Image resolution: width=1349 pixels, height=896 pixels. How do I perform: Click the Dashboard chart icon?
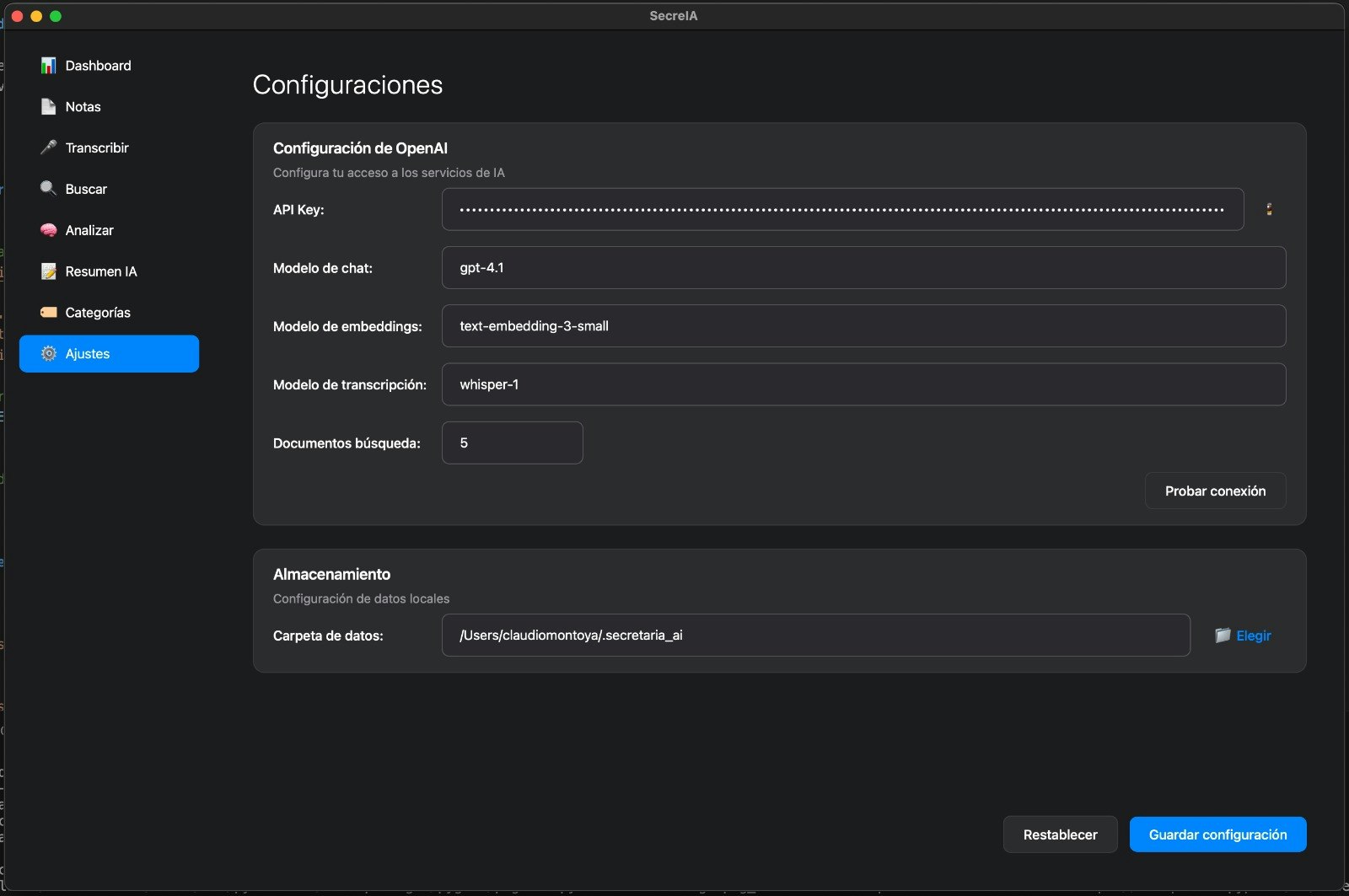point(49,66)
